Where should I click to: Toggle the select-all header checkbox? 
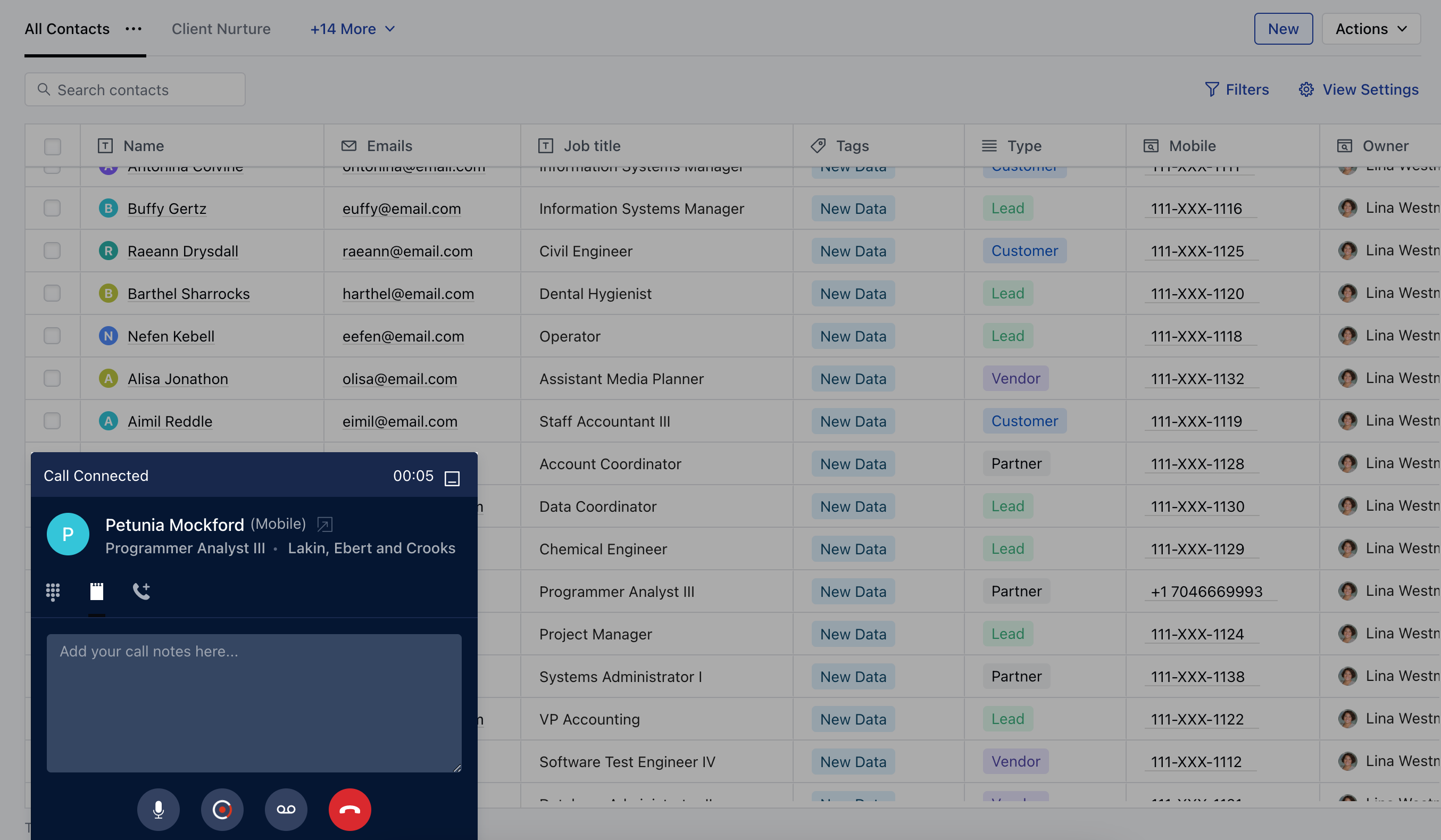53,146
